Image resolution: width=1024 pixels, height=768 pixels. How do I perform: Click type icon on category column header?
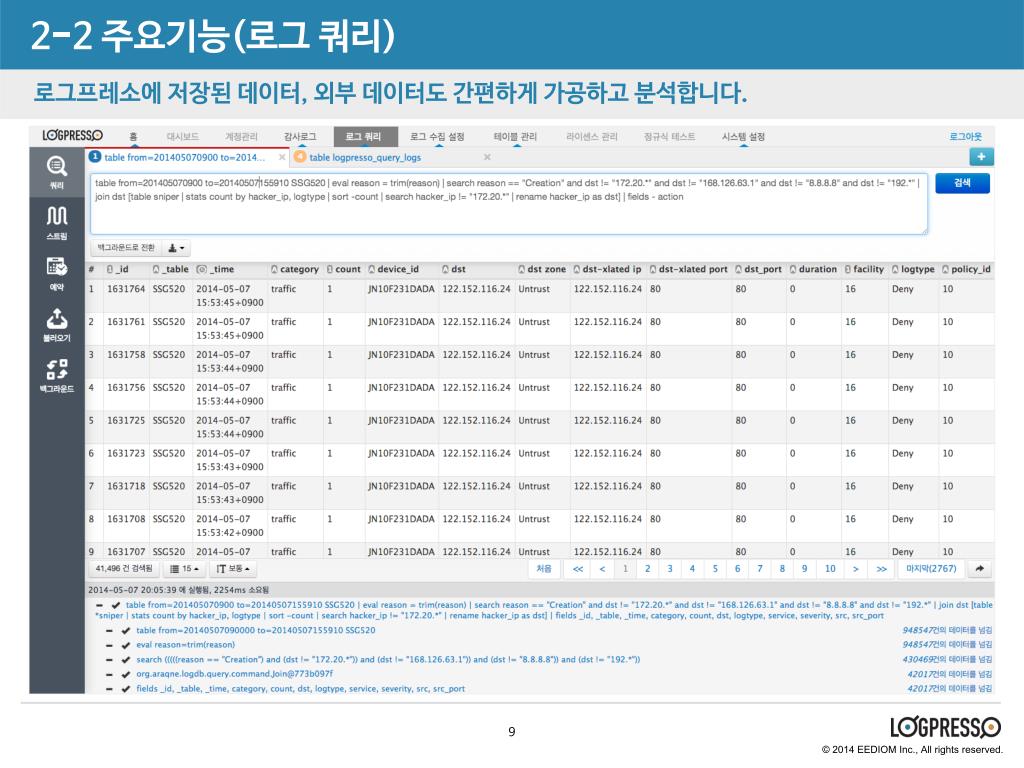pyautogui.click(x=274, y=269)
